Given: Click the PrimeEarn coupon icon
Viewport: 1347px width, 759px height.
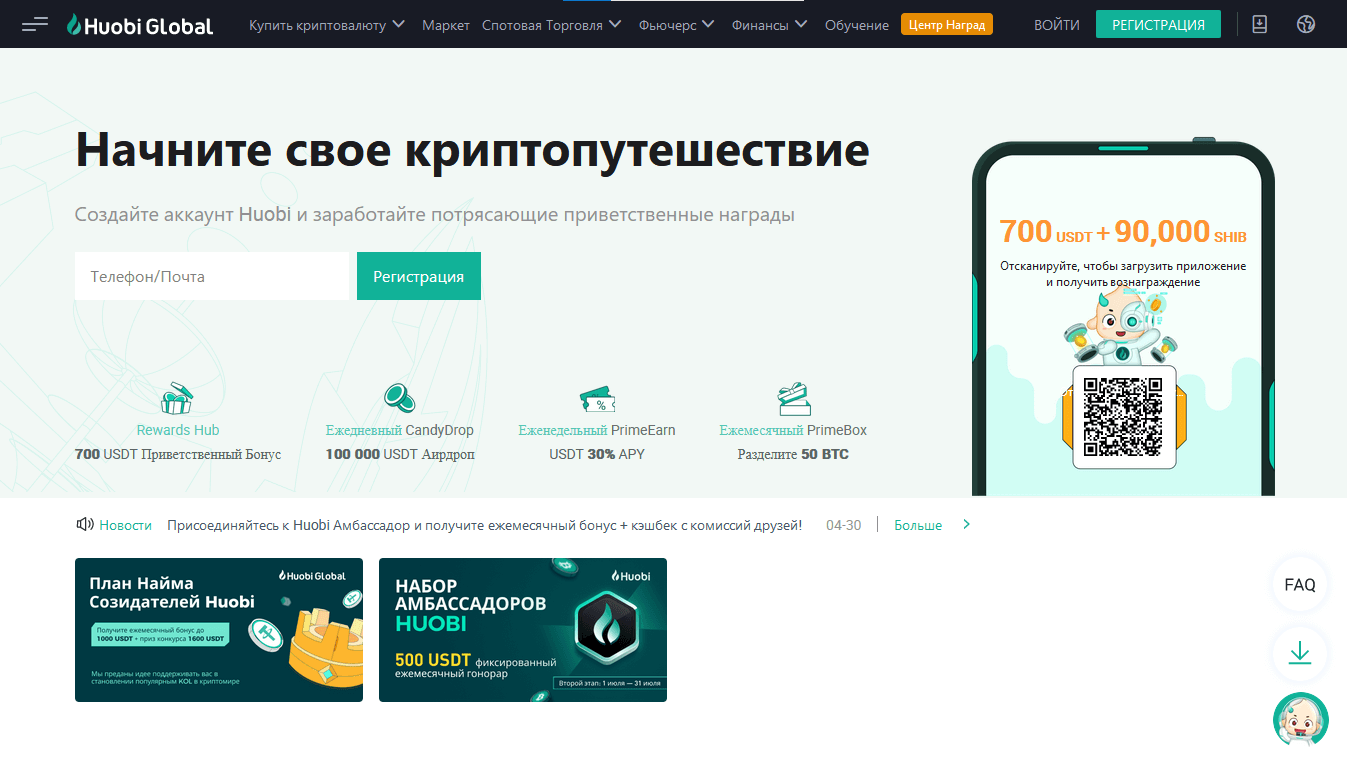Looking at the screenshot, I should pyautogui.click(x=597, y=400).
